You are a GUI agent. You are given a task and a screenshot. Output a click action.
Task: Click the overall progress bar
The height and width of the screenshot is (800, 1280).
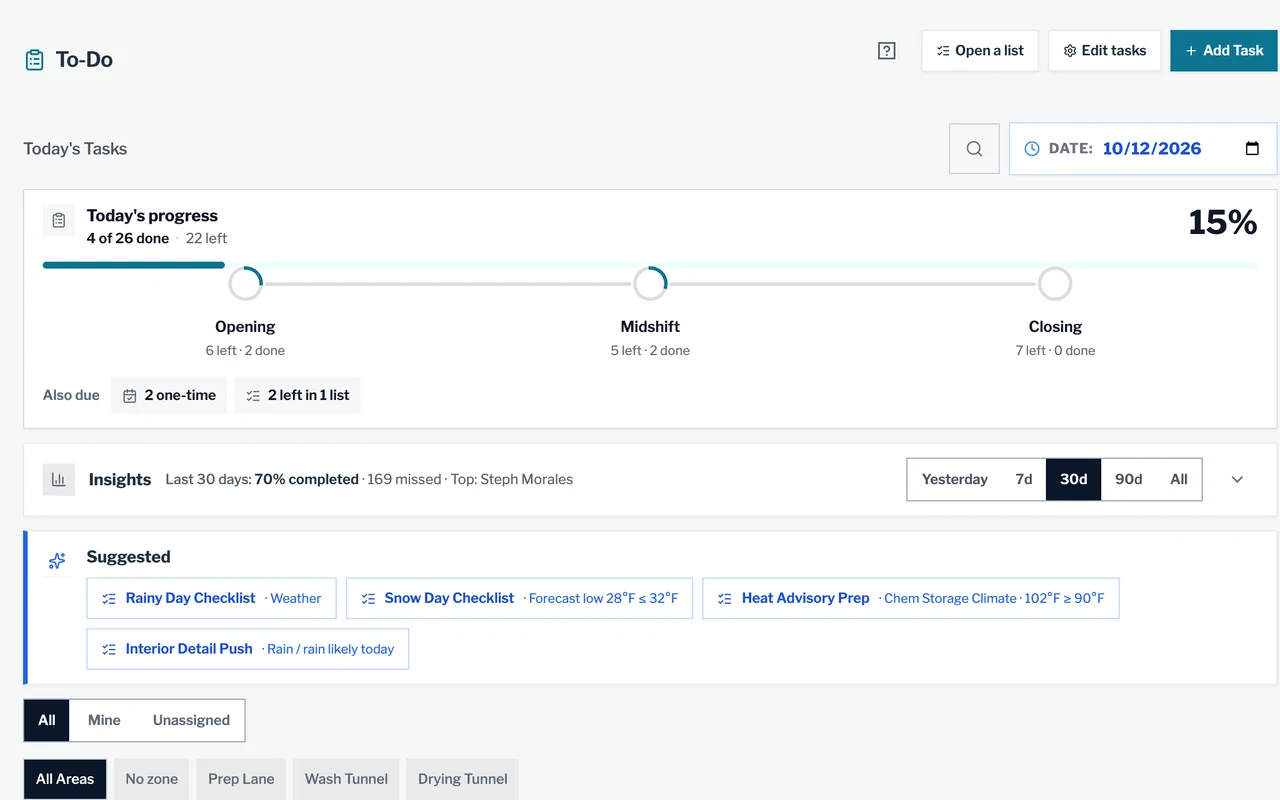pyautogui.click(x=650, y=265)
